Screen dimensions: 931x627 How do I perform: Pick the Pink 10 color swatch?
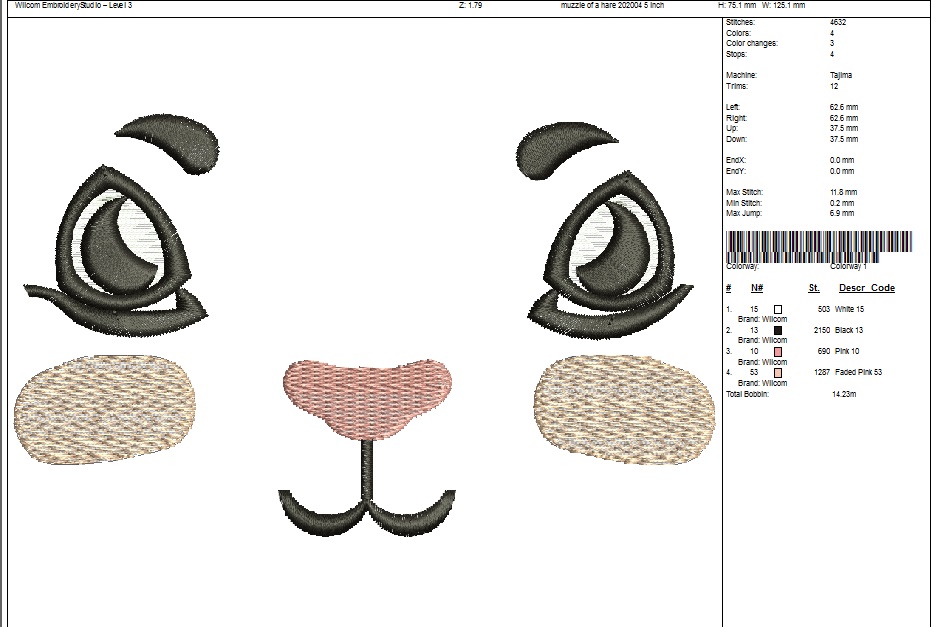tap(778, 351)
